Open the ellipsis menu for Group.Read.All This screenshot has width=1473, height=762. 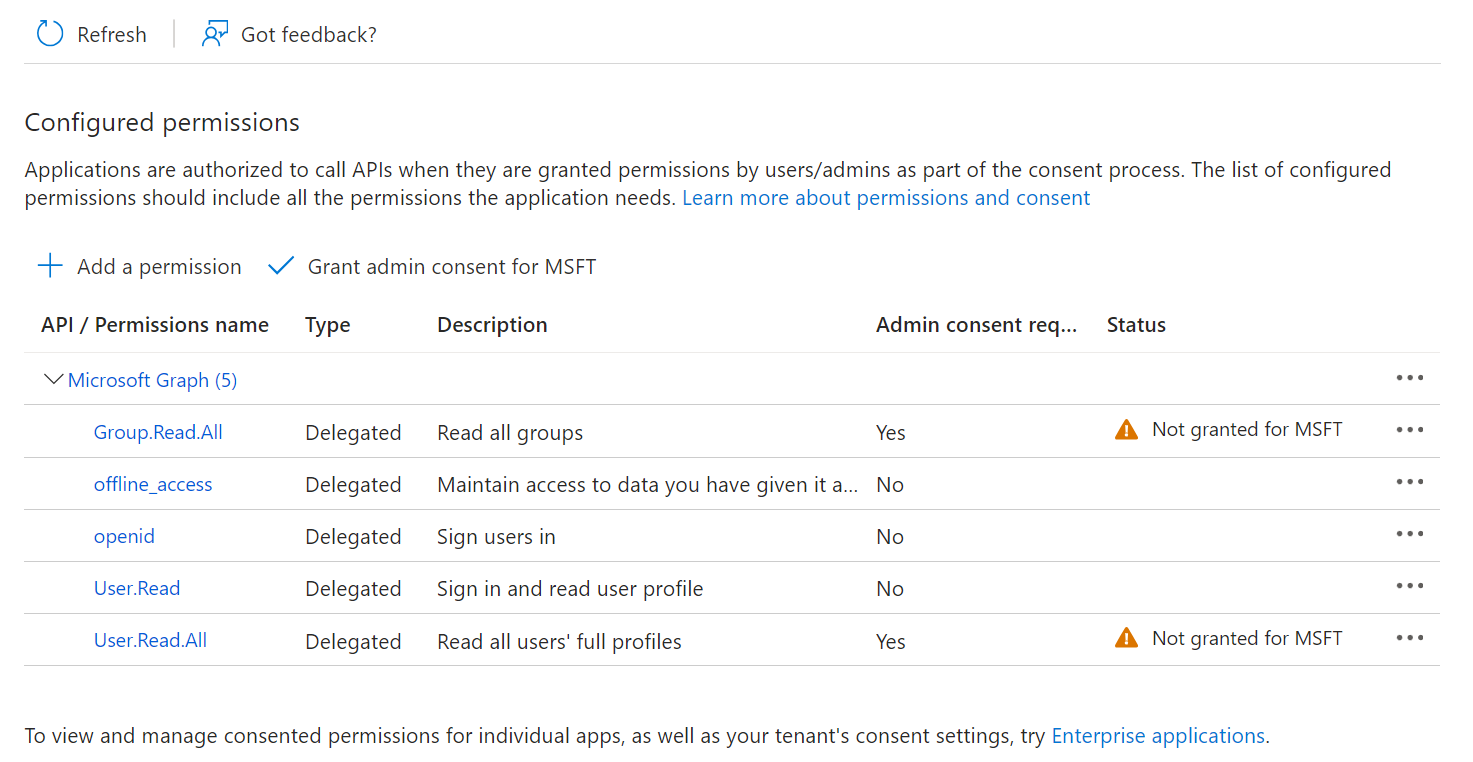coord(1409,430)
